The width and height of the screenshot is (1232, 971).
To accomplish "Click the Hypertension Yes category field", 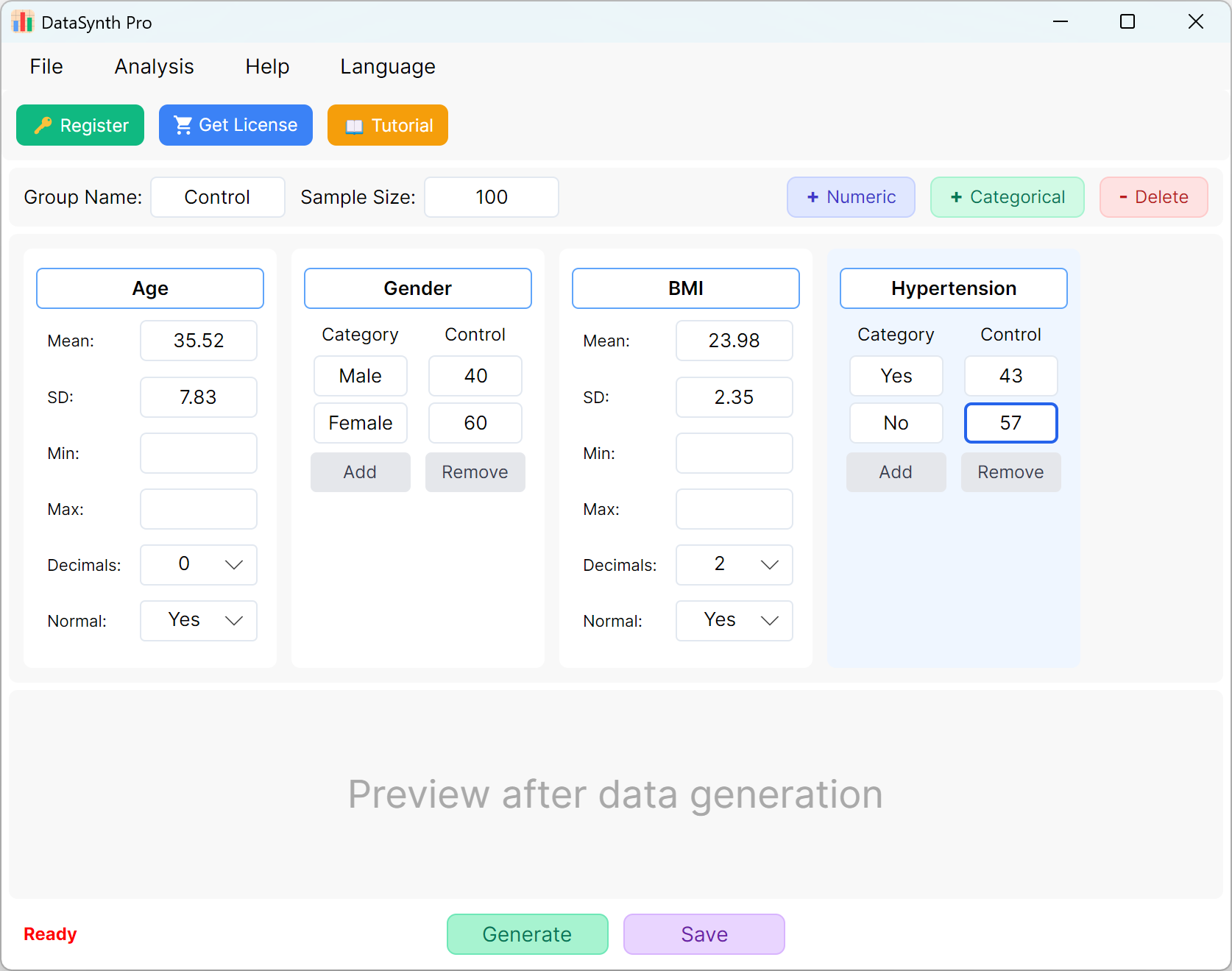I will point(896,376).
